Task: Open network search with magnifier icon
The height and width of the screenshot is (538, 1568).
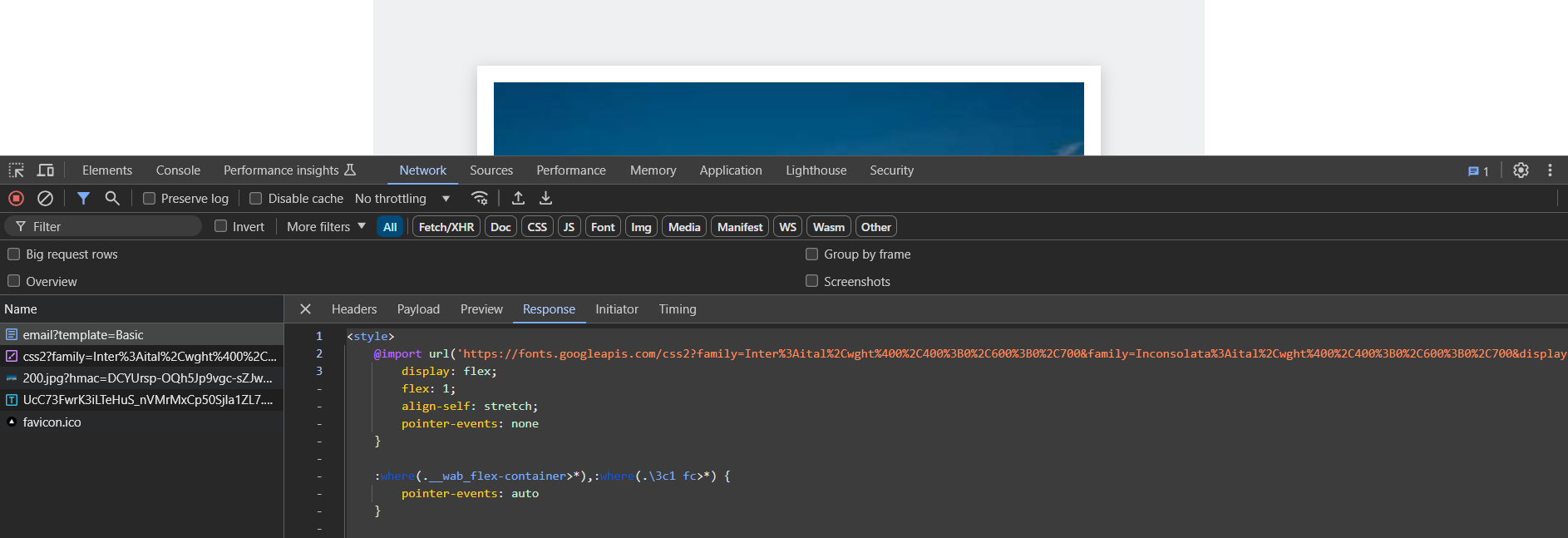Action: click(112, 199)
